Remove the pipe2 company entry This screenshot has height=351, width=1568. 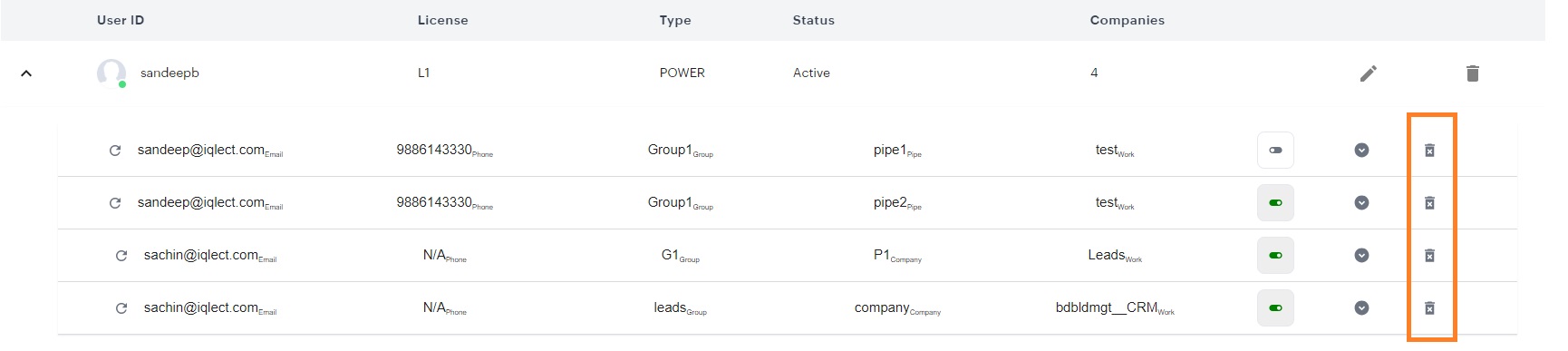[1429, 203]
